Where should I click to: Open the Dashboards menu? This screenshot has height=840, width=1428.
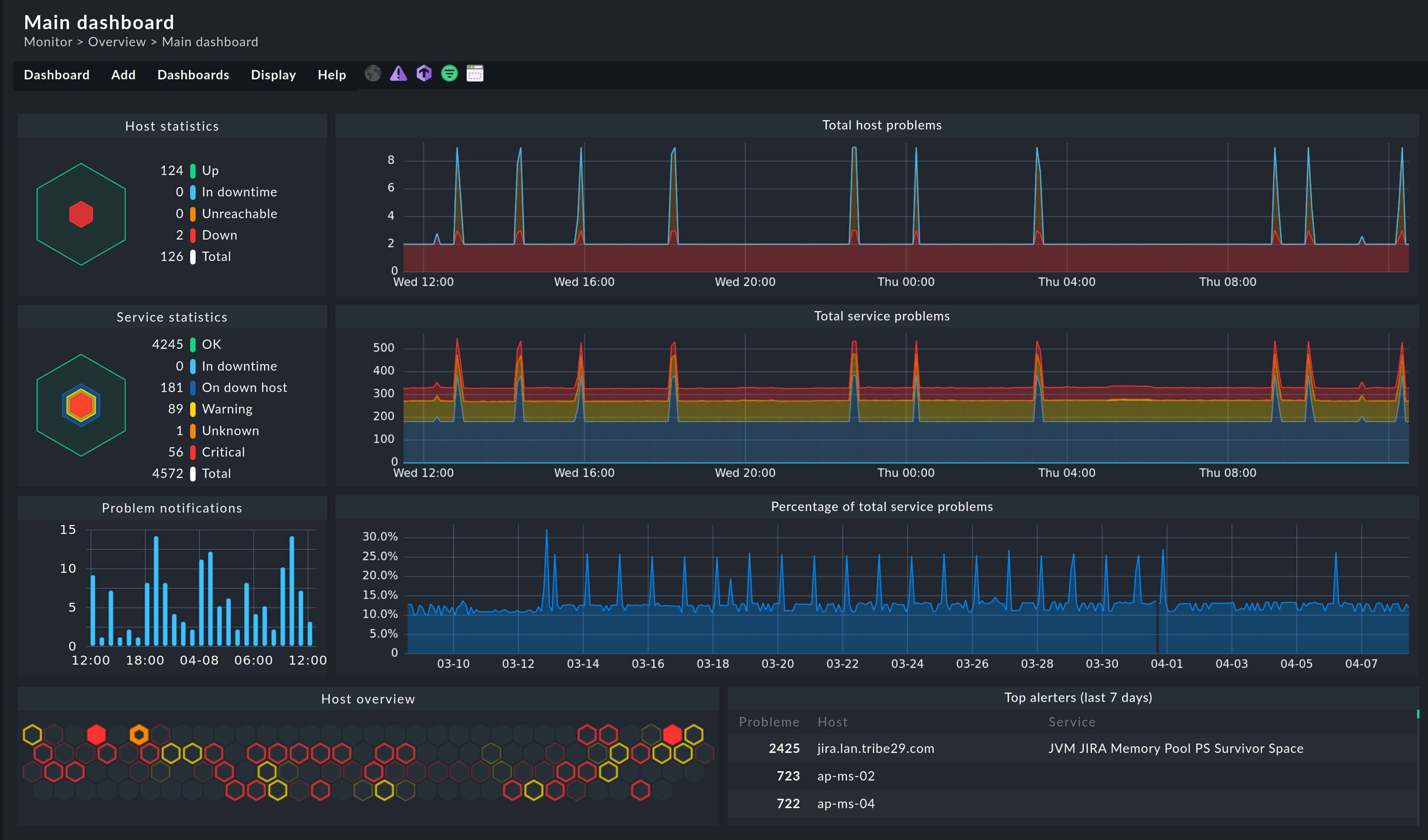[x=192, y=75]
